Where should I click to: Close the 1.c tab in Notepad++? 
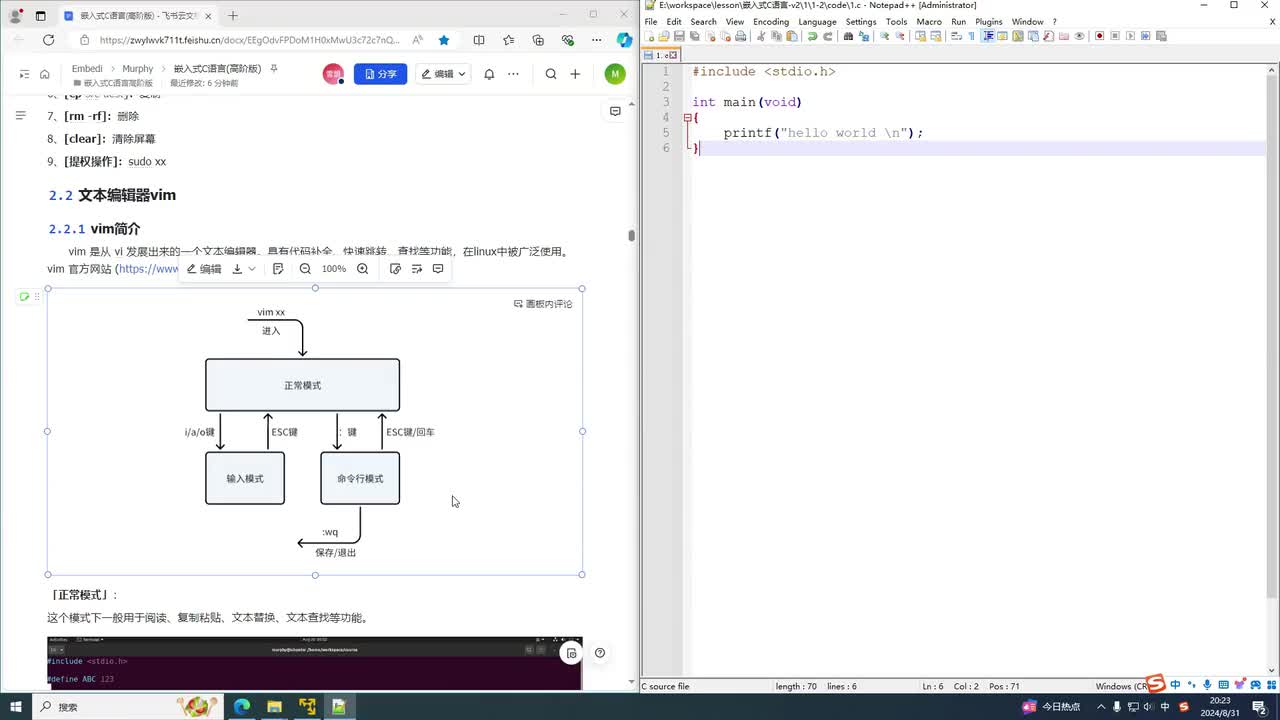click(674, 55)
